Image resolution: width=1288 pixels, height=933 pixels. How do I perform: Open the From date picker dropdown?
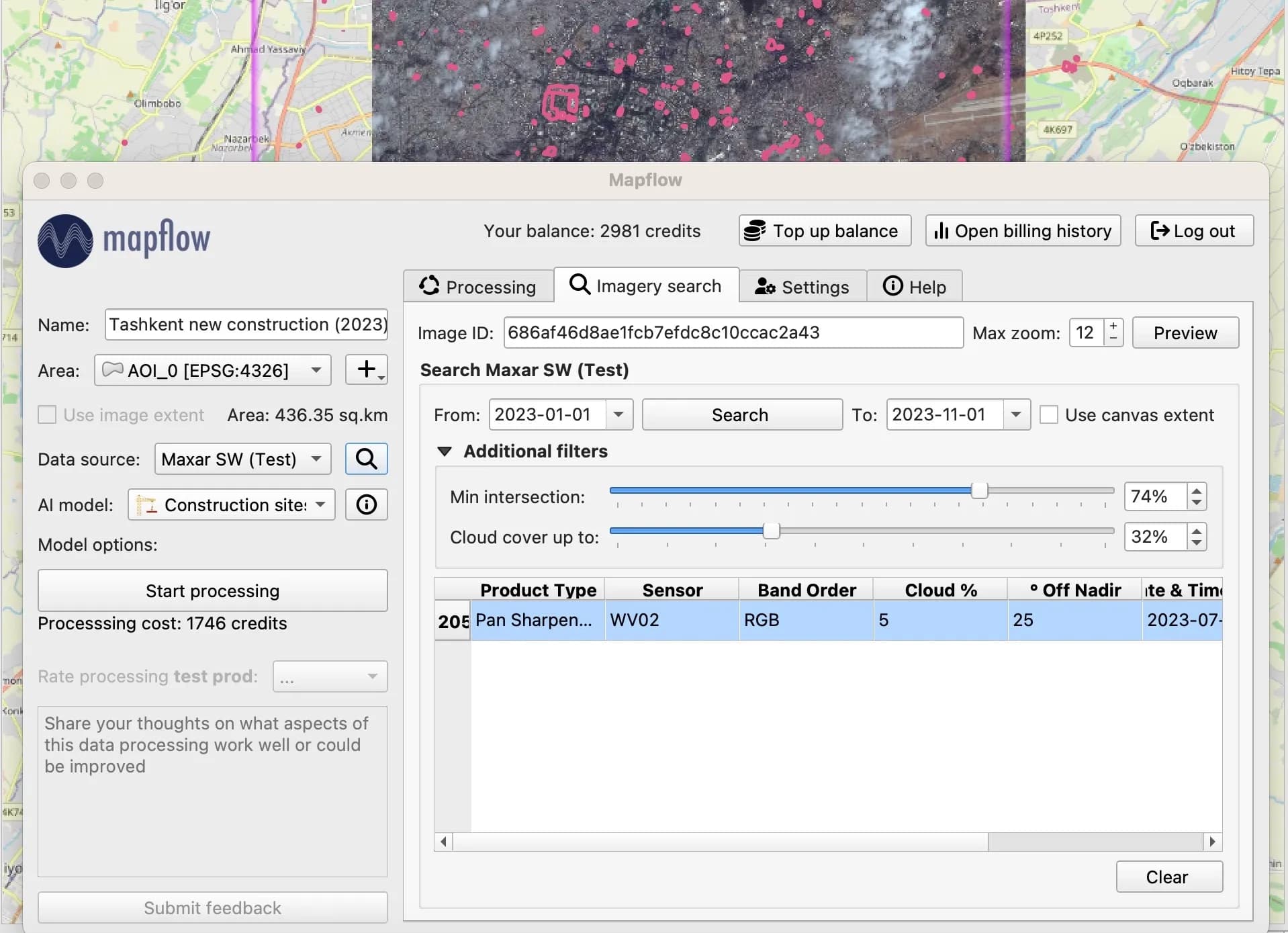coord(617,414)
